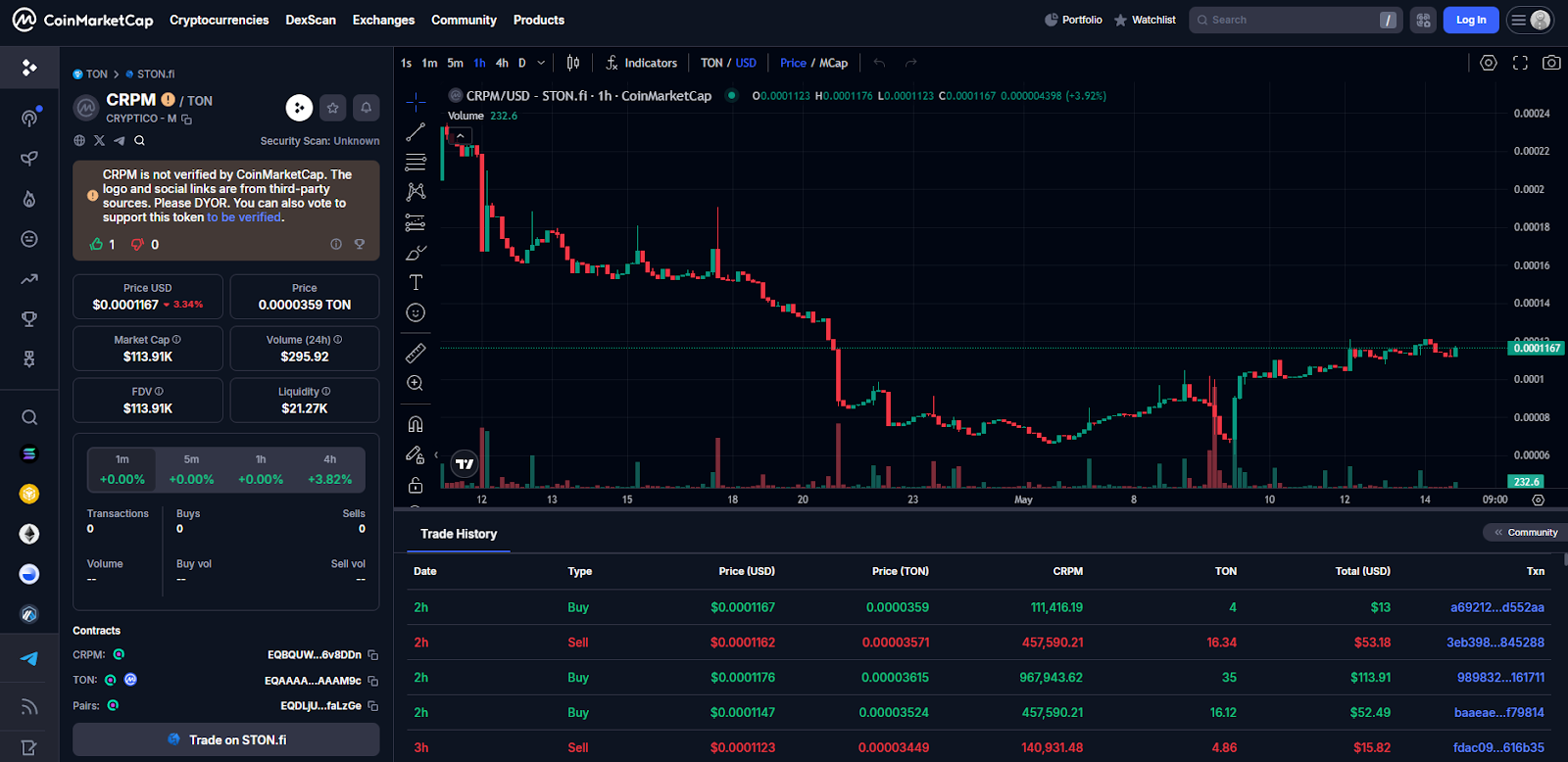1568x762 pixels.
Task: Toggle lock all drawing tools
Action: click(x=416, y=485)
